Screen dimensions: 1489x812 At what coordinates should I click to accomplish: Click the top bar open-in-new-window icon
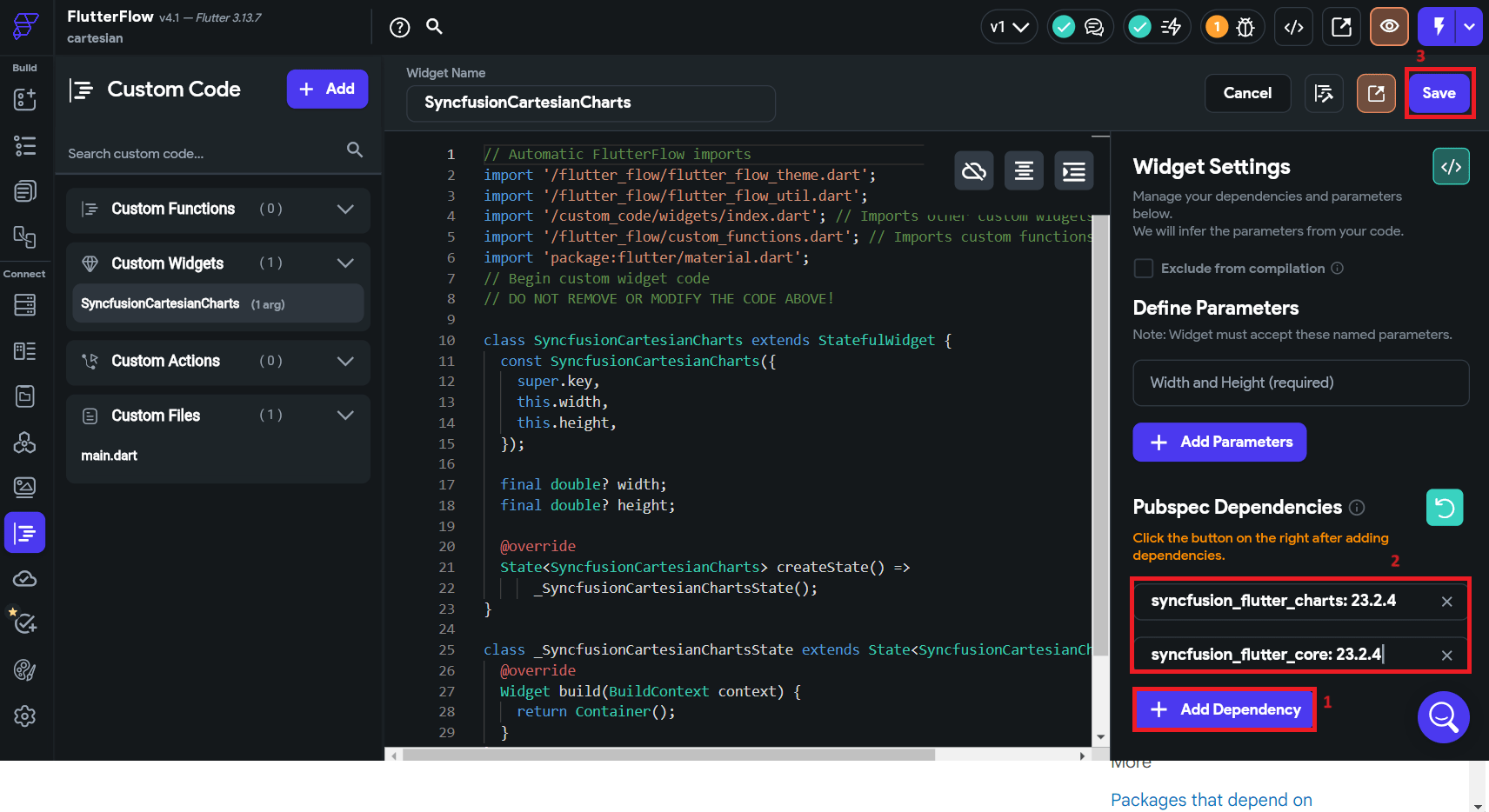[1342, 27]
